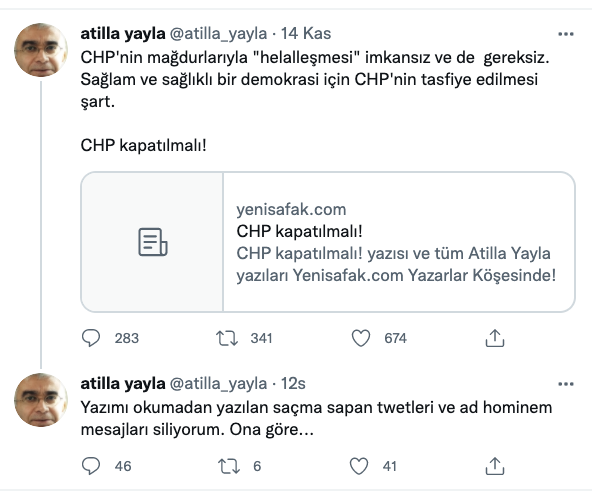Open the 12s timestamp link
This screenshot has height=492, width=592.
tap(293, 384)
